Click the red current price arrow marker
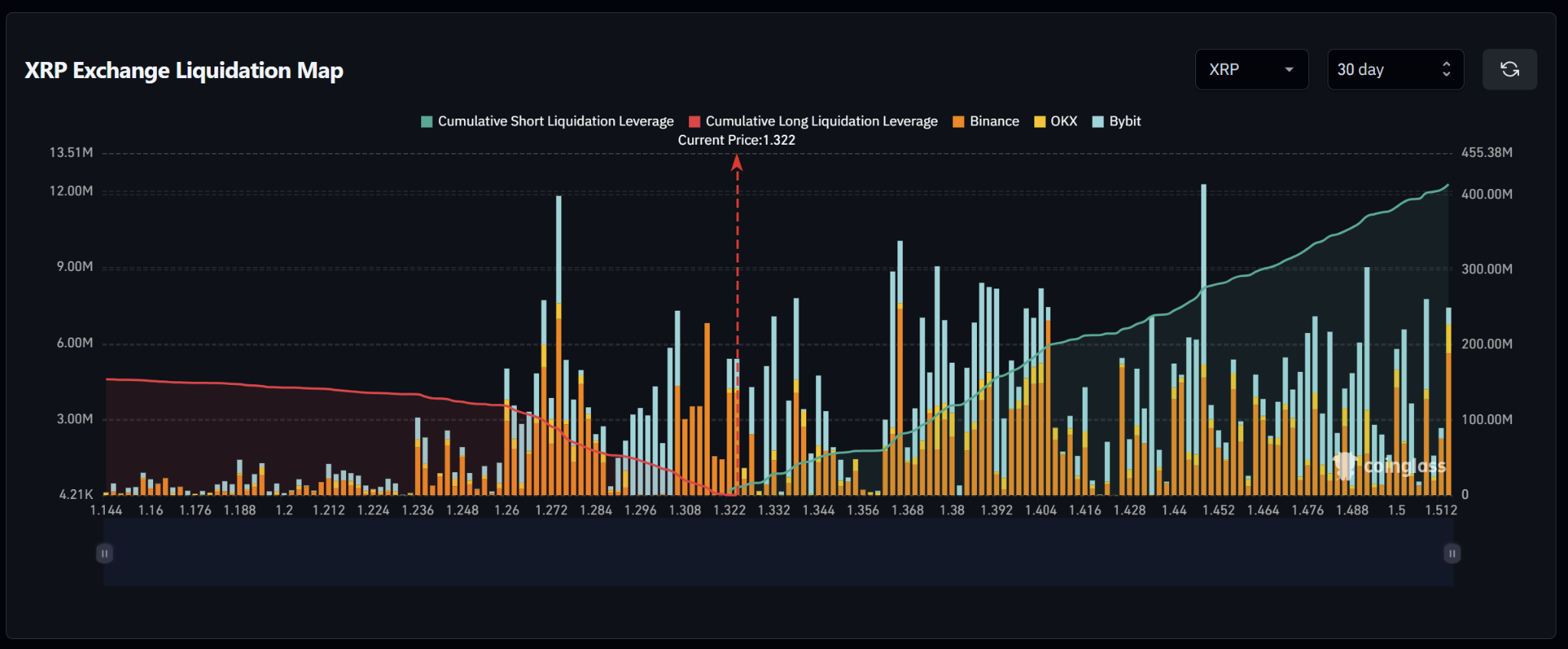 [x=737, y=162]
